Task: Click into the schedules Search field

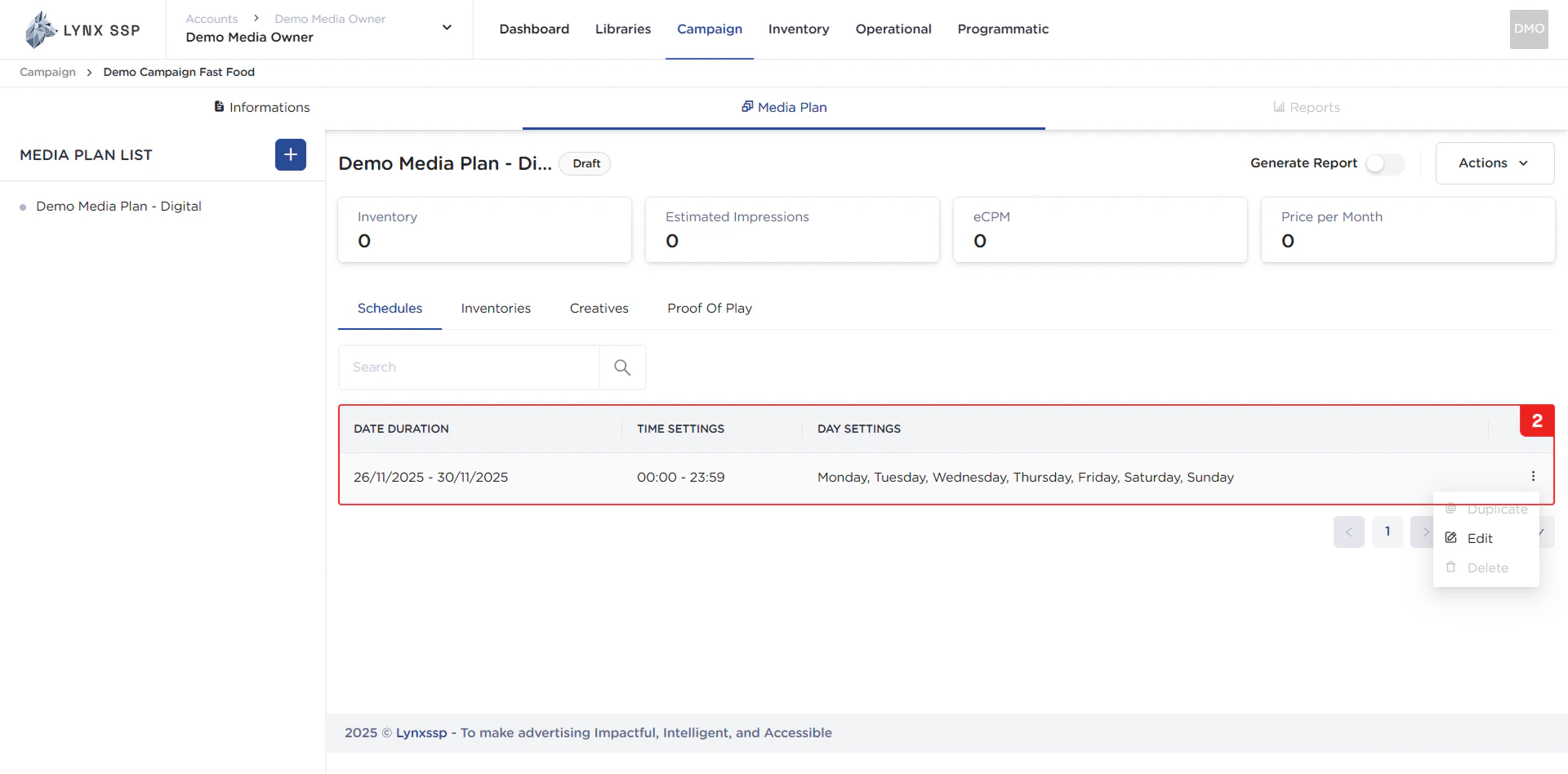Action: [469, 367]
